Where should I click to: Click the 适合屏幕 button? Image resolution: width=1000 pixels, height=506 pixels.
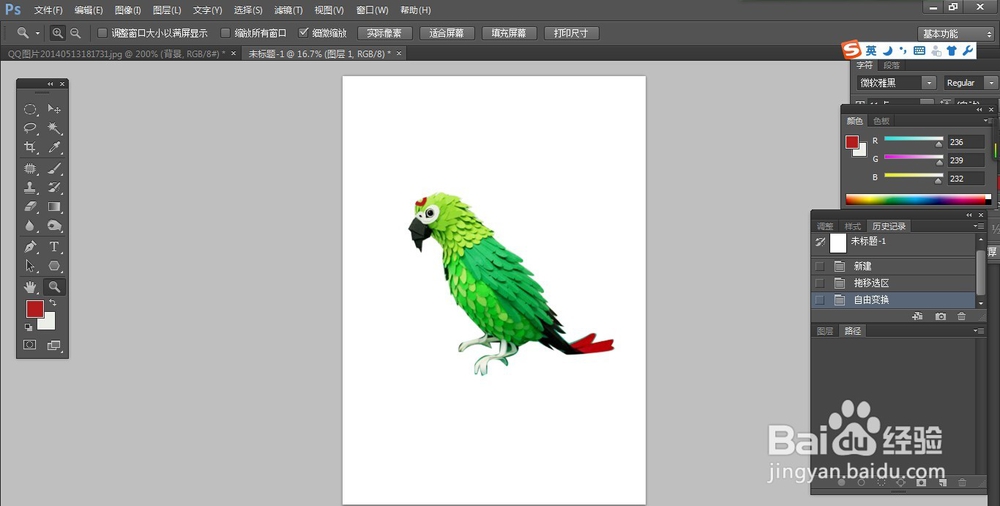446,33
